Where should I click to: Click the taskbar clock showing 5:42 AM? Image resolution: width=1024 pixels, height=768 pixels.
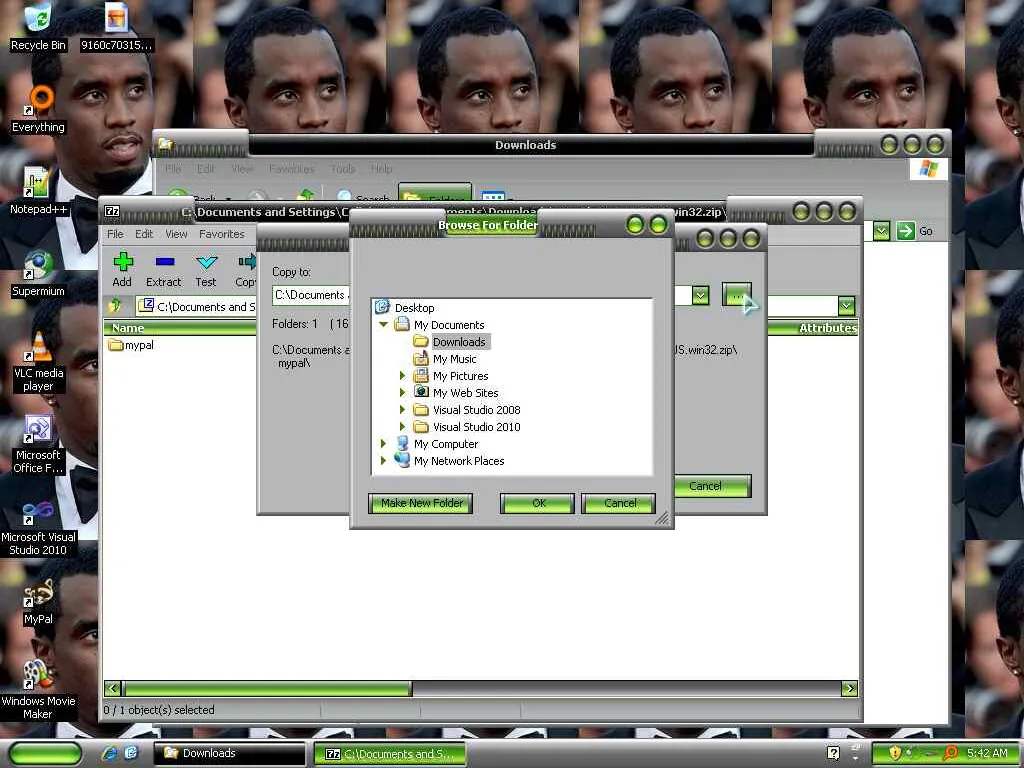987,753
